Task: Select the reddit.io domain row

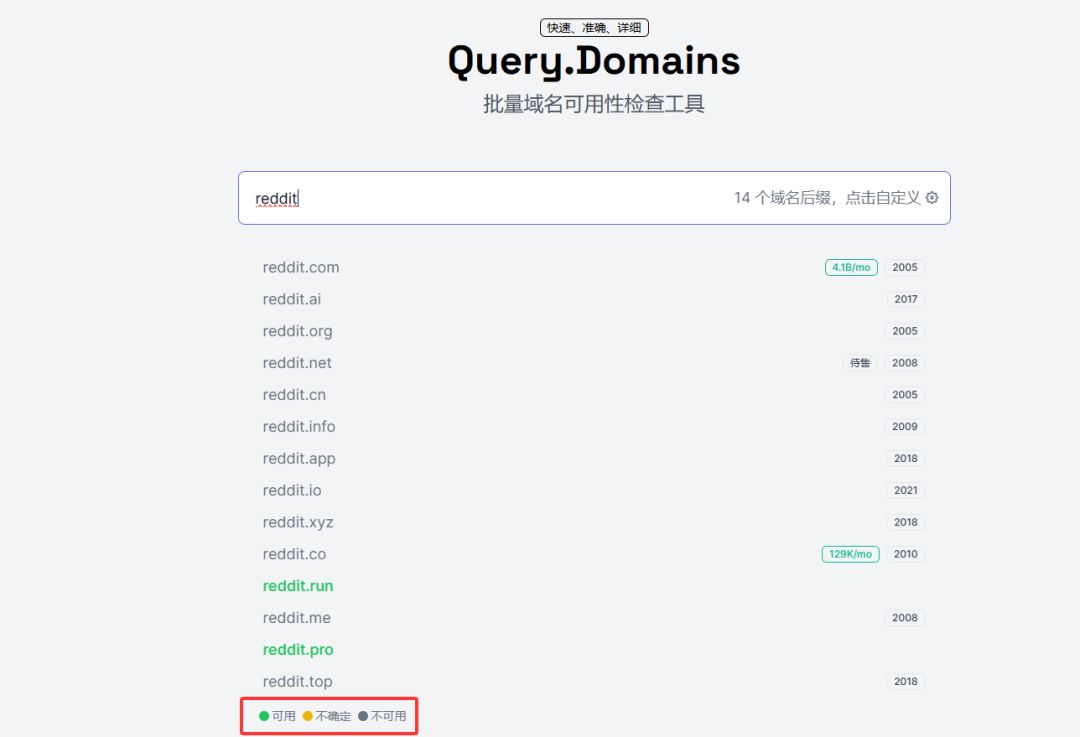Action: [x=594, y=490]
